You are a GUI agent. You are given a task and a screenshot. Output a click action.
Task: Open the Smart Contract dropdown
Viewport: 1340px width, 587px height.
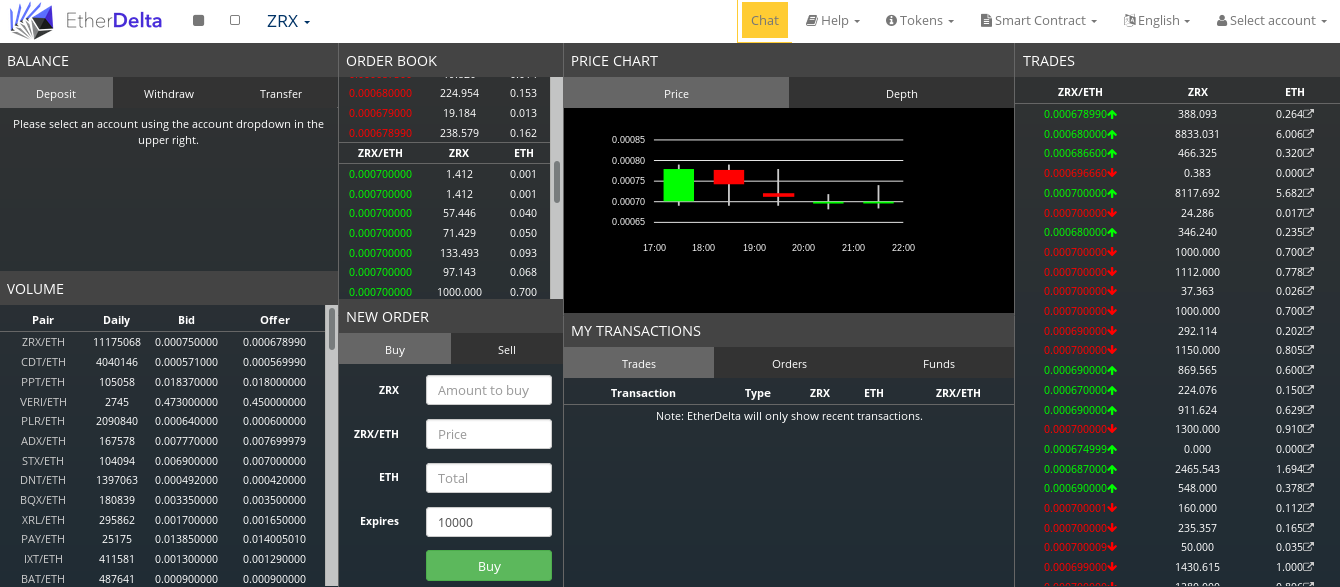pos(1039,20)
